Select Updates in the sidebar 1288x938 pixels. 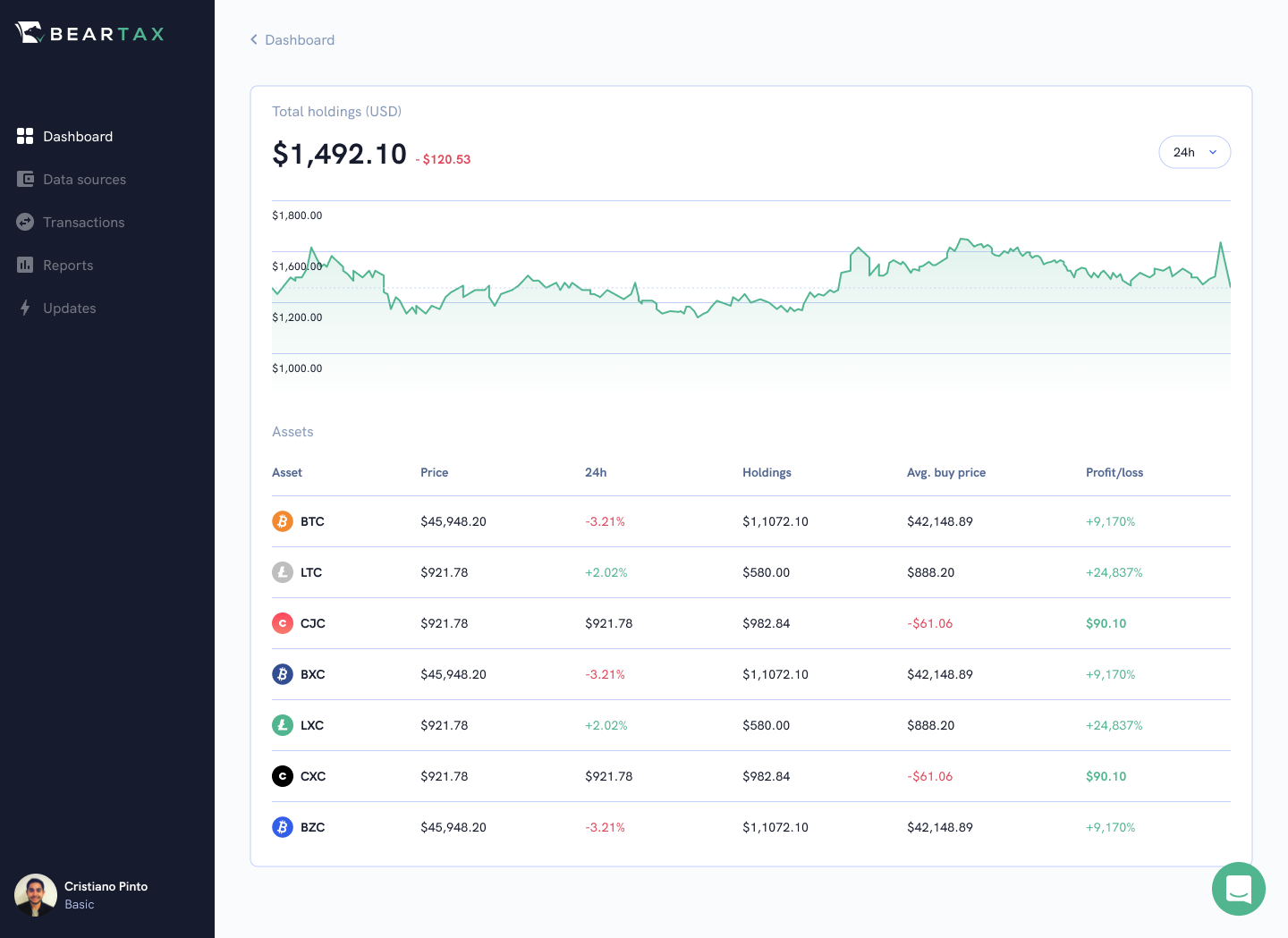(x=69, y=308)
